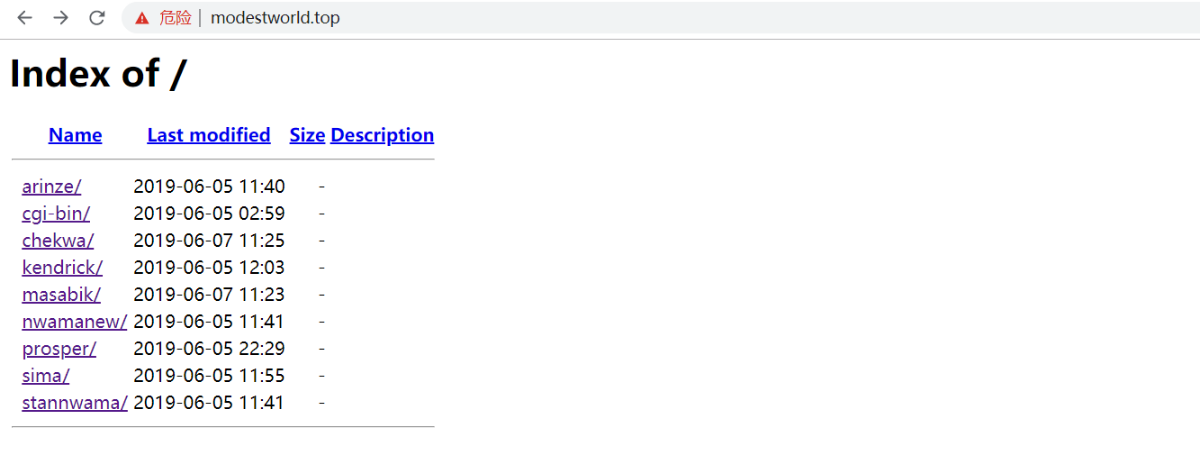Screen dimensions: 1200x473
Task: Reload the page with the refresh icon
Action: (x=97, y=18)
